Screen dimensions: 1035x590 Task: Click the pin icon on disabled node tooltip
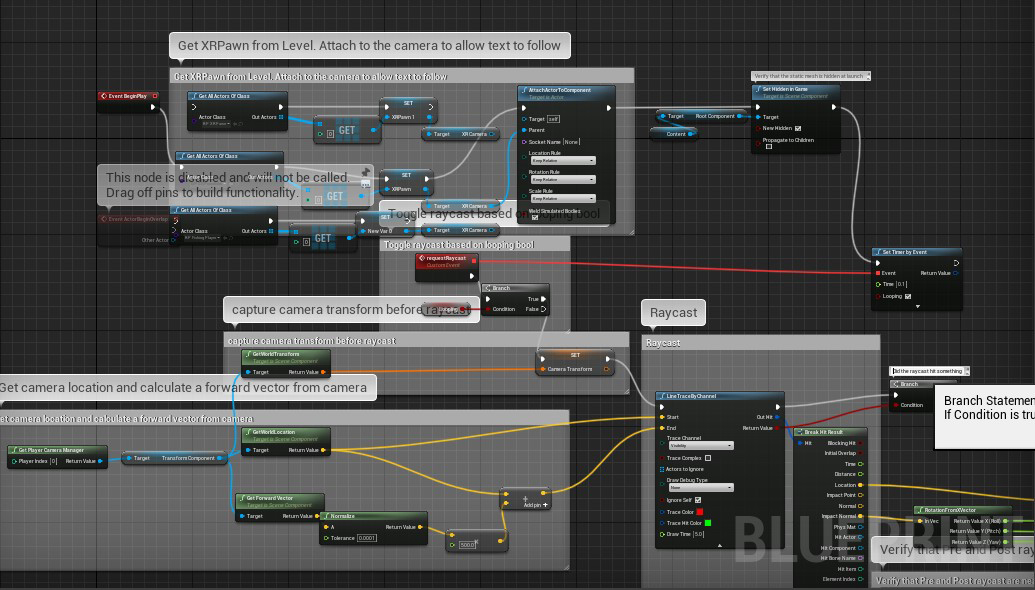click(x=365, y=172)
